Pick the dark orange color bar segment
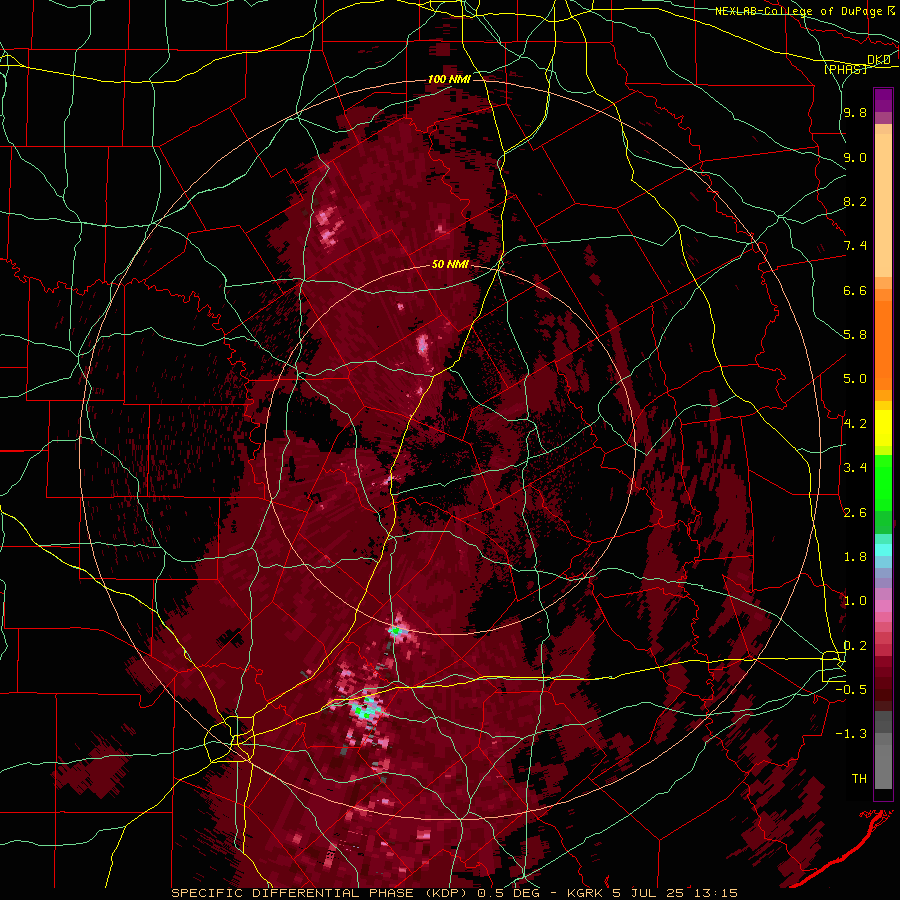 point(883,344)
